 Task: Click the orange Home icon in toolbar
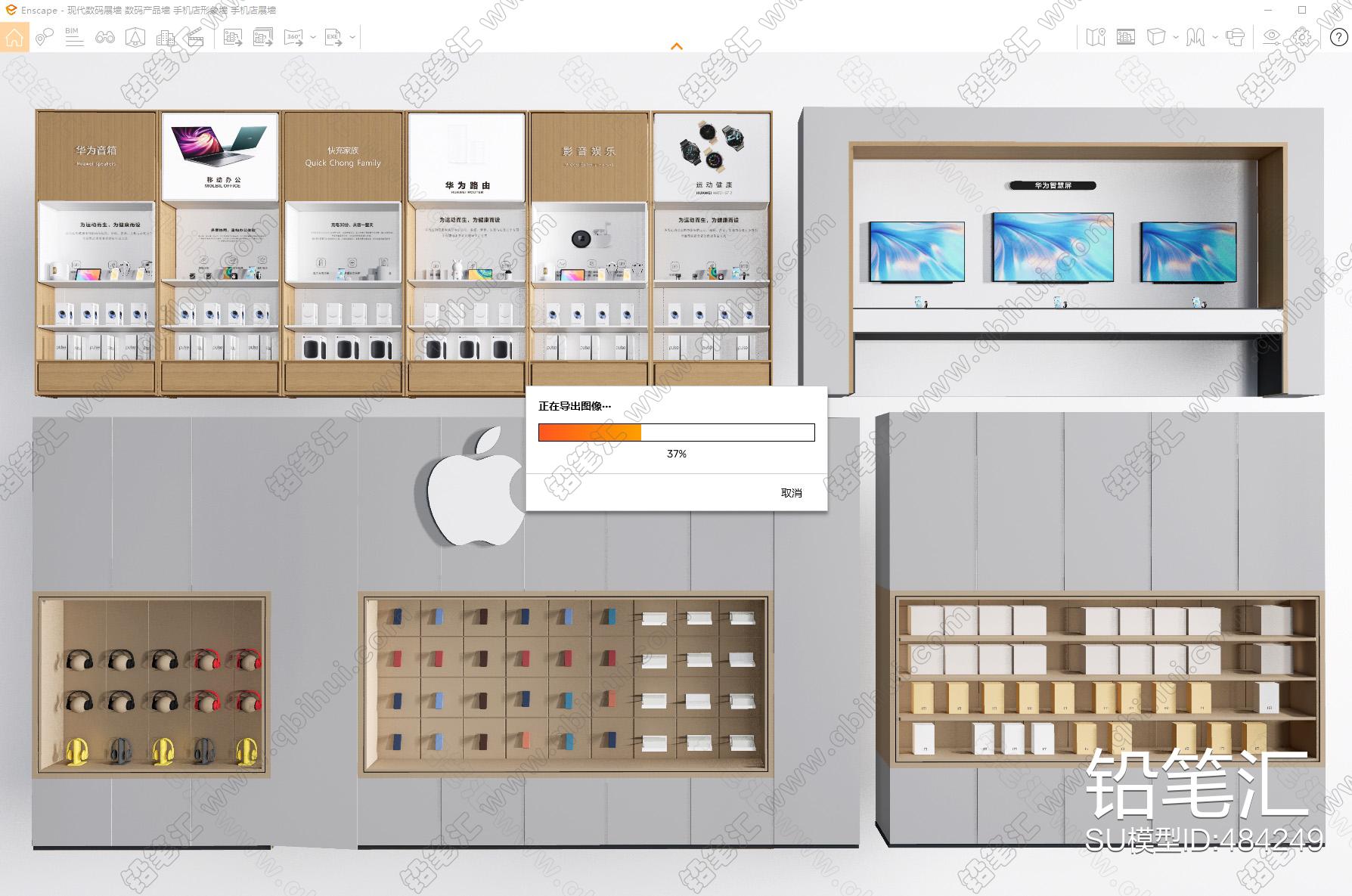(14, 37)
